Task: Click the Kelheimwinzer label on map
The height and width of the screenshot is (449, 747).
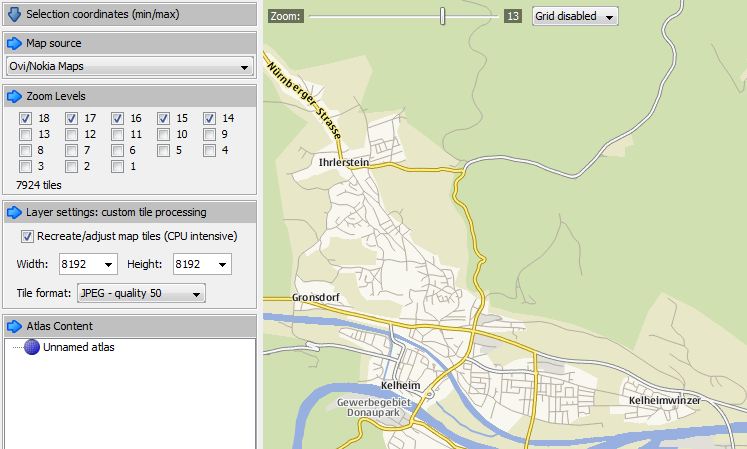Action: coord(665,400)
